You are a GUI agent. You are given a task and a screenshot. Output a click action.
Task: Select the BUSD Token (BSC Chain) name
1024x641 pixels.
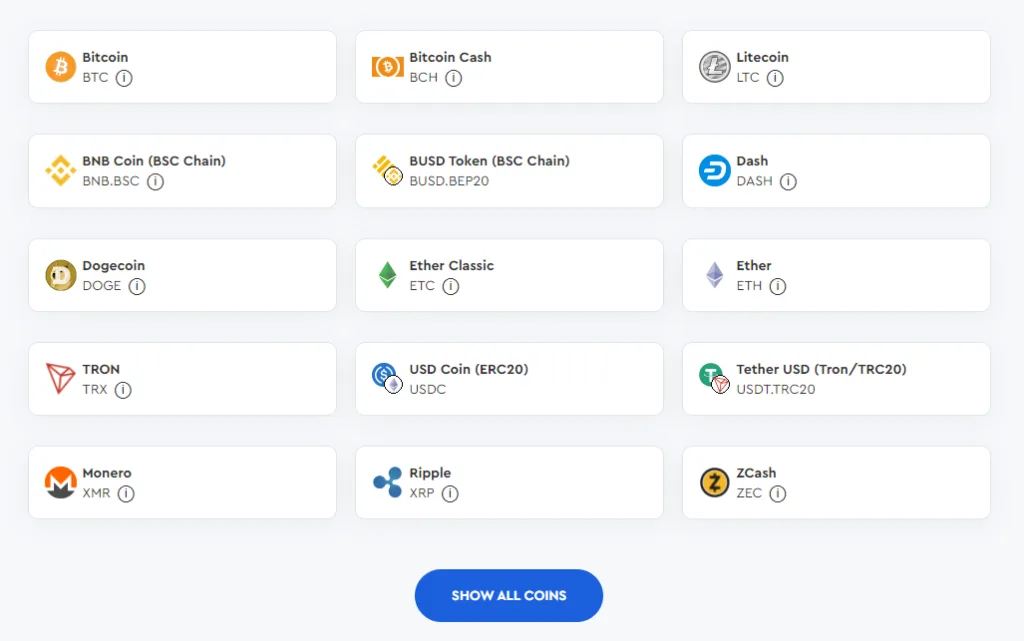click(x=490, y=161)
